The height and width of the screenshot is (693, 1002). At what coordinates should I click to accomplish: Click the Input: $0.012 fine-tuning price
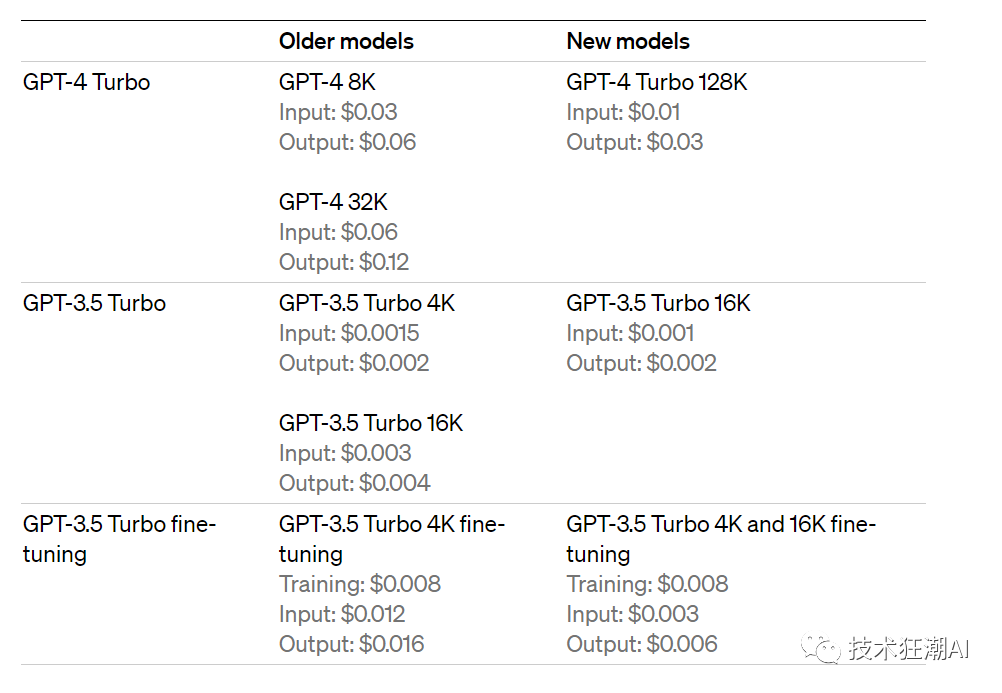click(x=342, y=614)
